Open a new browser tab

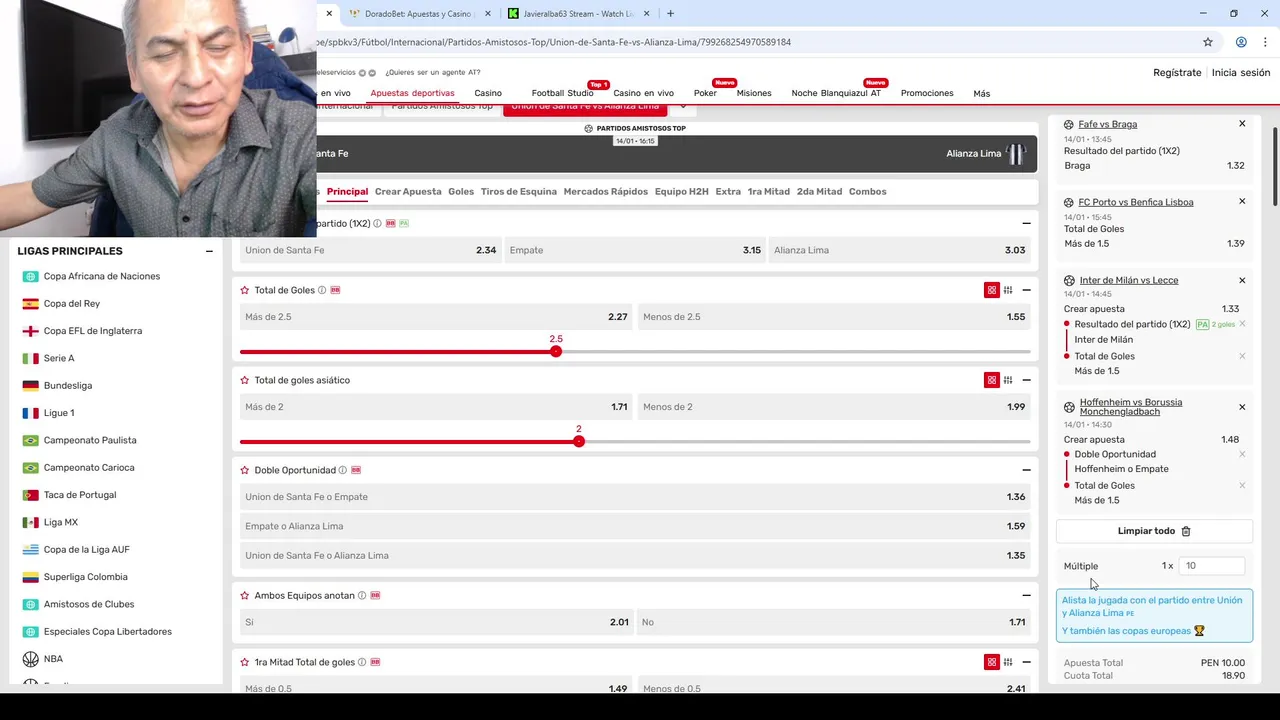tap(670, 14)
